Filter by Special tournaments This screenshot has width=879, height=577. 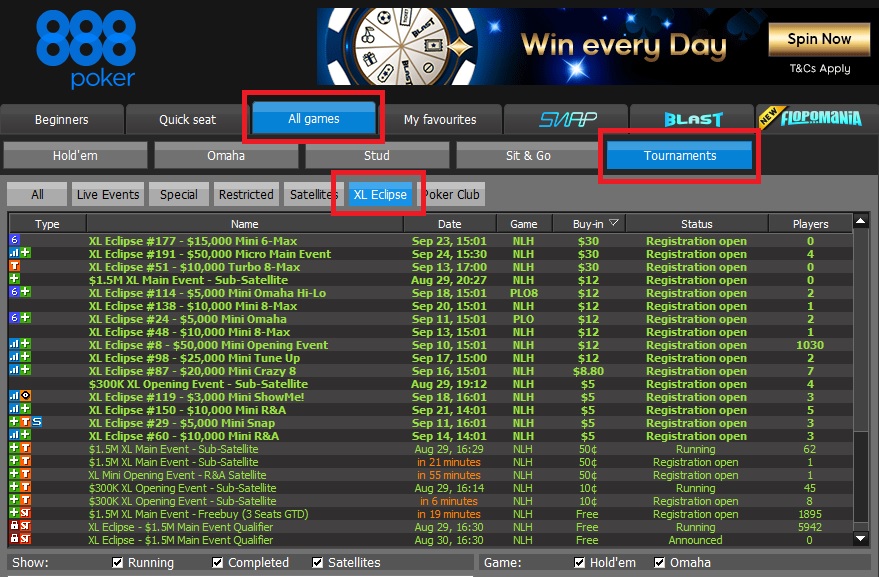click(x=179, y=195)
